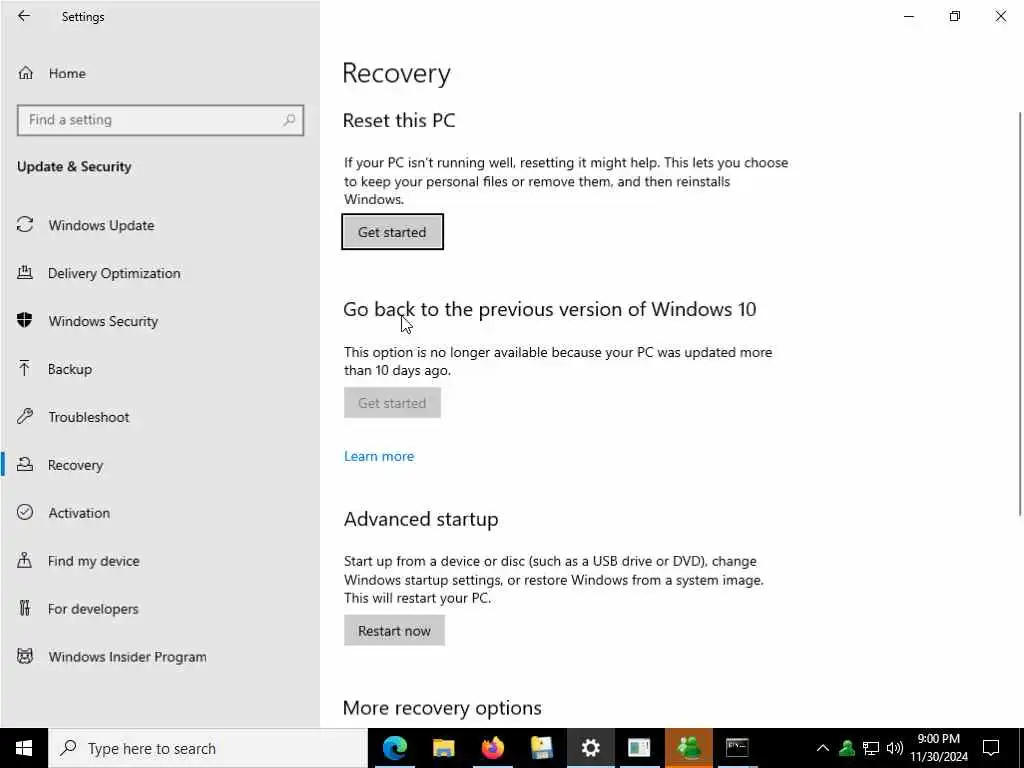Screen dimensions: 1024x768
Task: Click the Activation checkmark icon
Action: pyautogui.click(x=25, y=512)
